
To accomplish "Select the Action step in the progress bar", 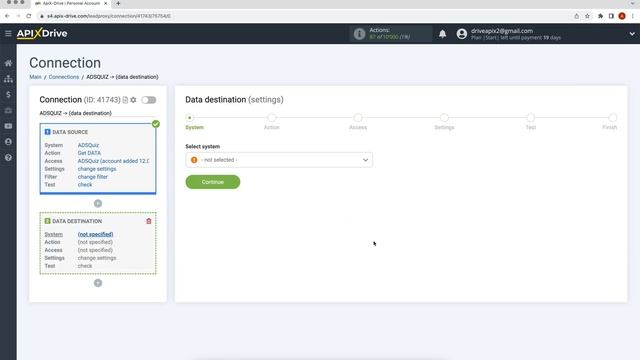I will tap(272, 118).
